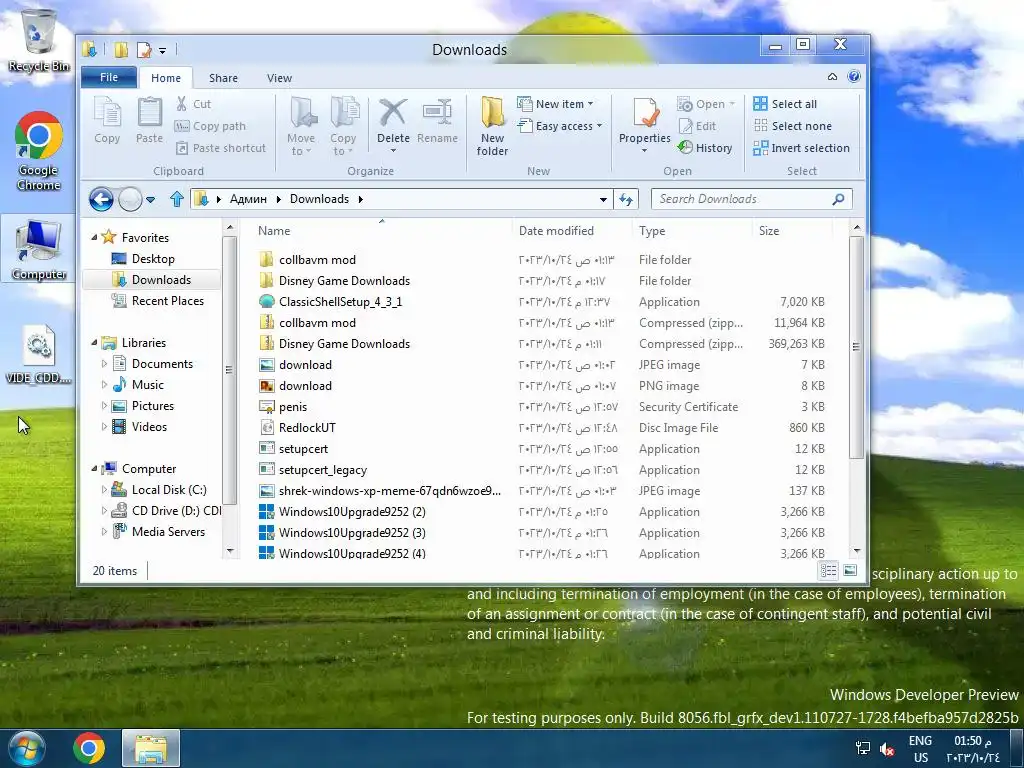The height and width of the screenshot is (768, 1024).
Task: Switch to the Home ribbon tab
Action: (x=166, y=78)
